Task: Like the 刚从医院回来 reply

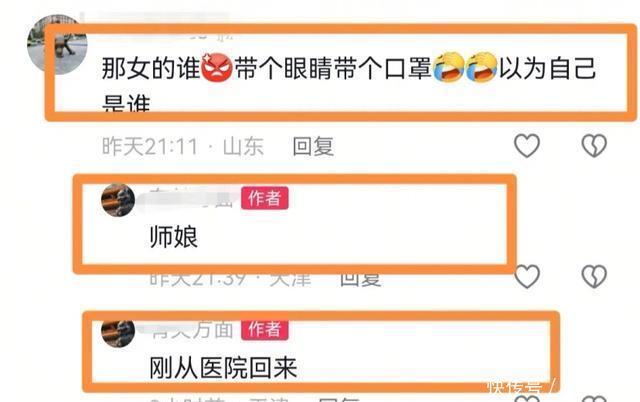Action: click(527, 398)
